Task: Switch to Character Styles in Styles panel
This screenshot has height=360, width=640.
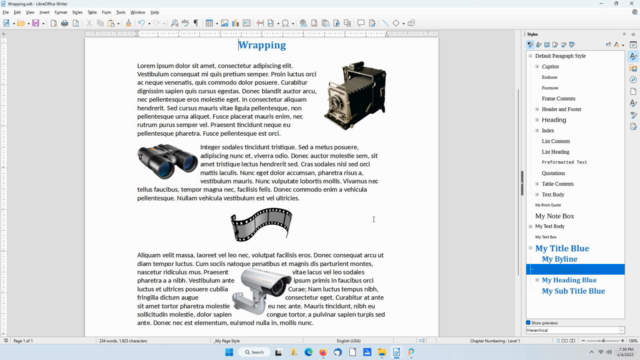Action: click(x=539, y=44)
